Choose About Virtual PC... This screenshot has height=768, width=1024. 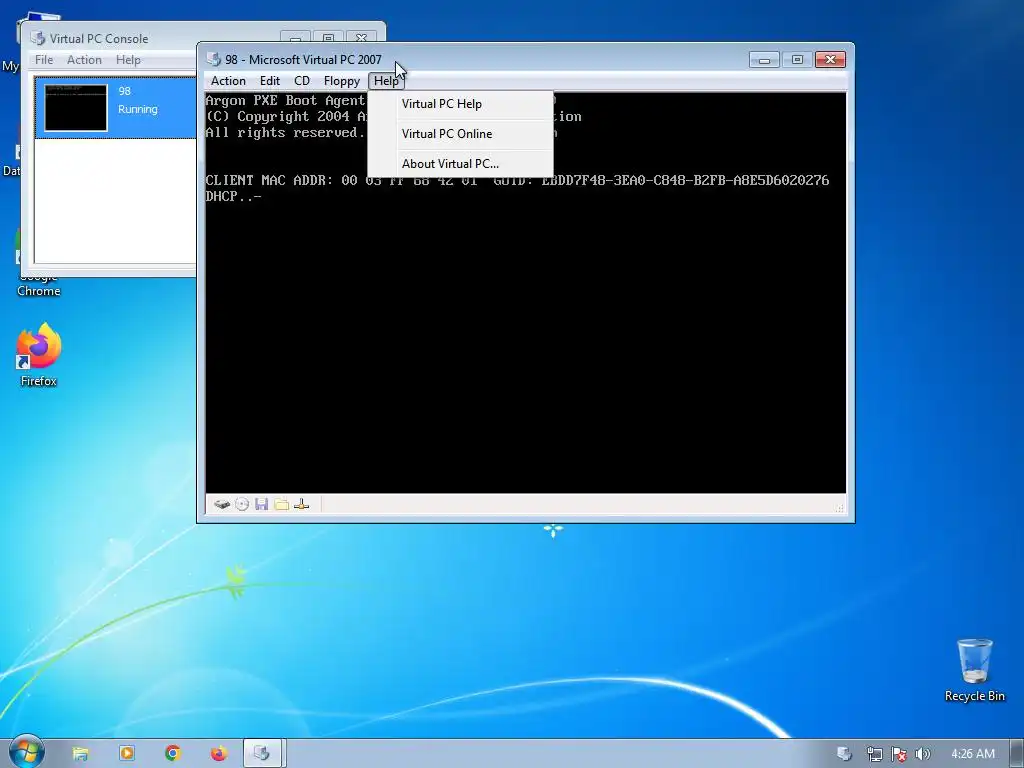(461, 164)
